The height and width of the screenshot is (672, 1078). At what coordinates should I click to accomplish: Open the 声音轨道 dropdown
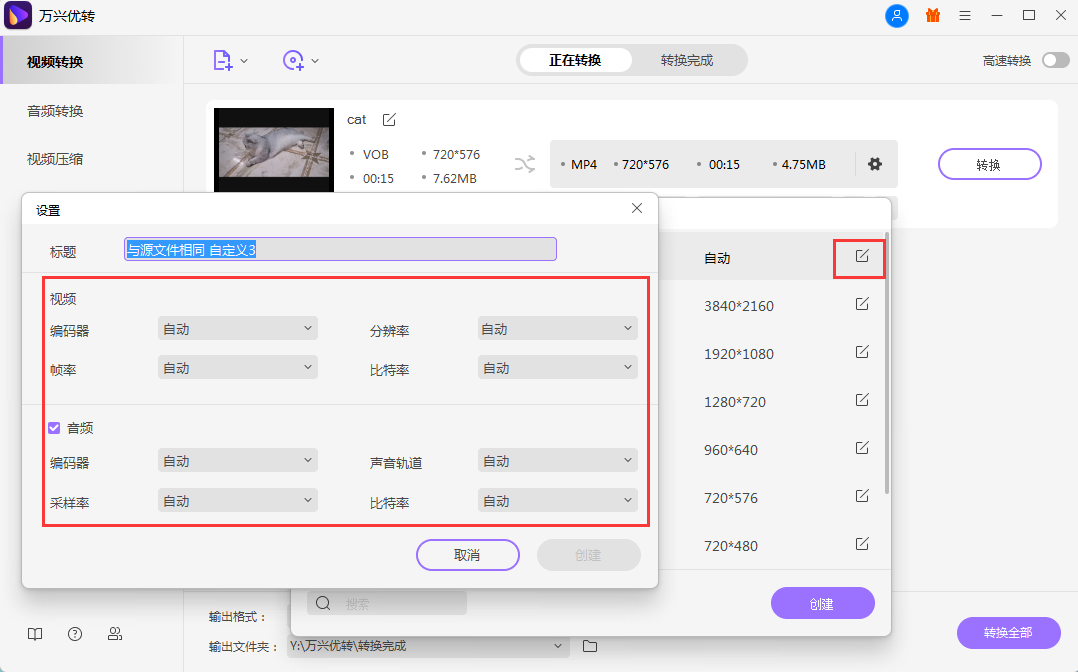pos(557,460)
